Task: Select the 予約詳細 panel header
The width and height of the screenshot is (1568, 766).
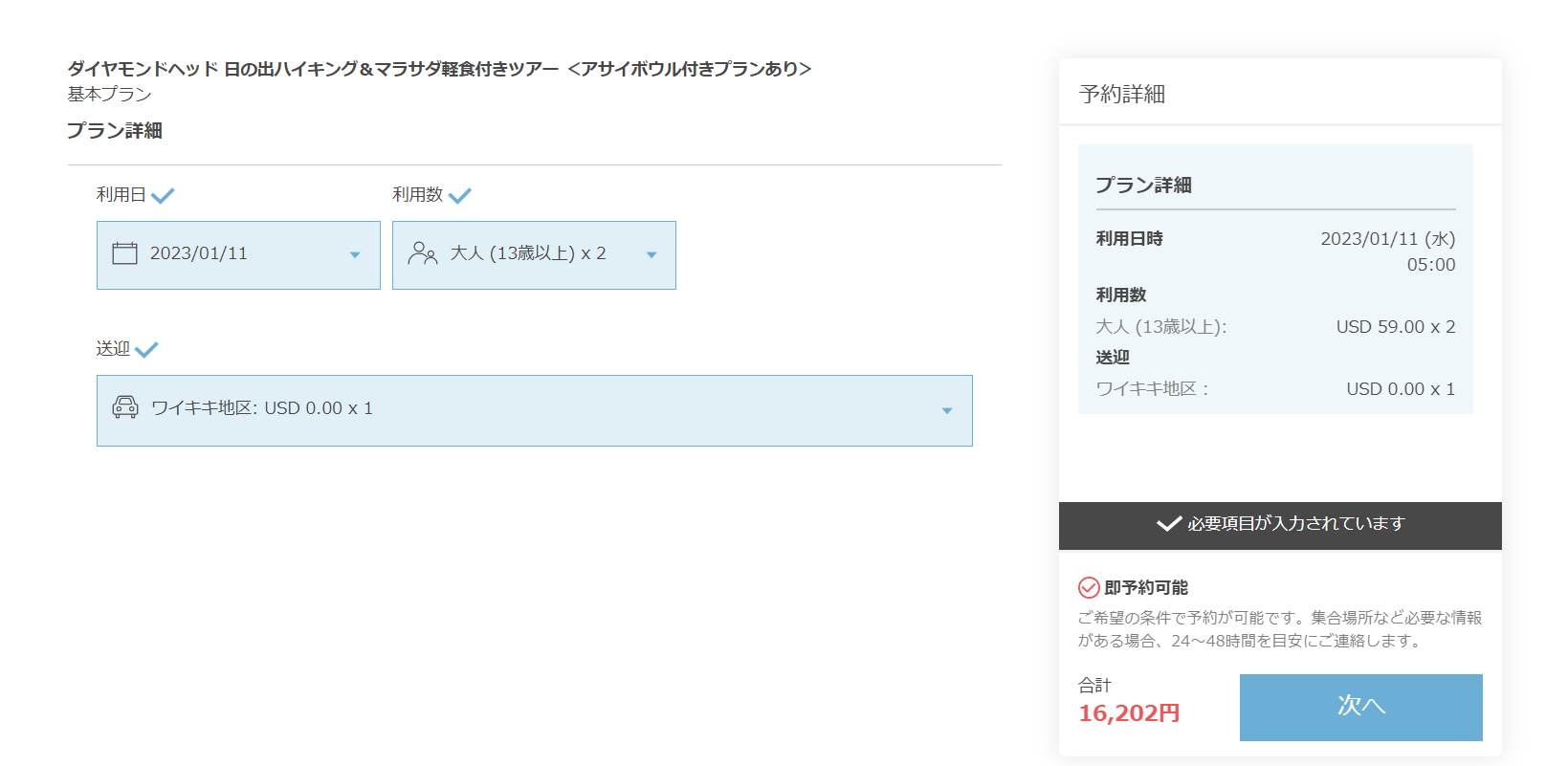Action: coord(1122,94)
